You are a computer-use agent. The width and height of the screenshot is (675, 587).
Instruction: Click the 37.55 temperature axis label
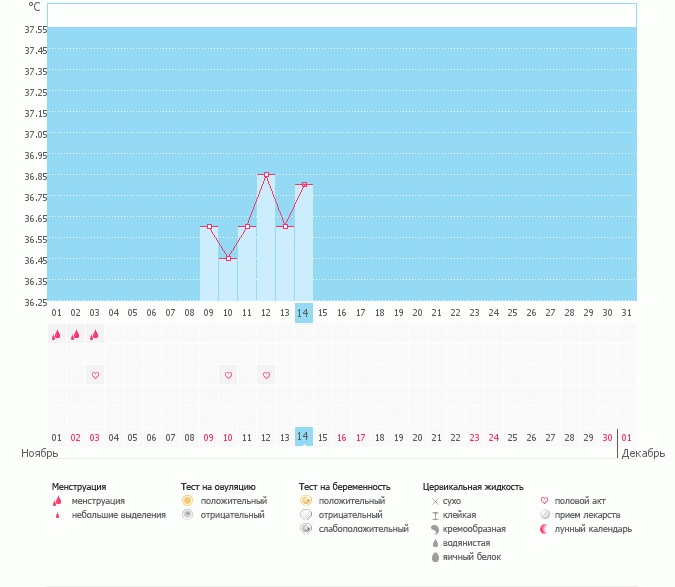click(35, 29)
